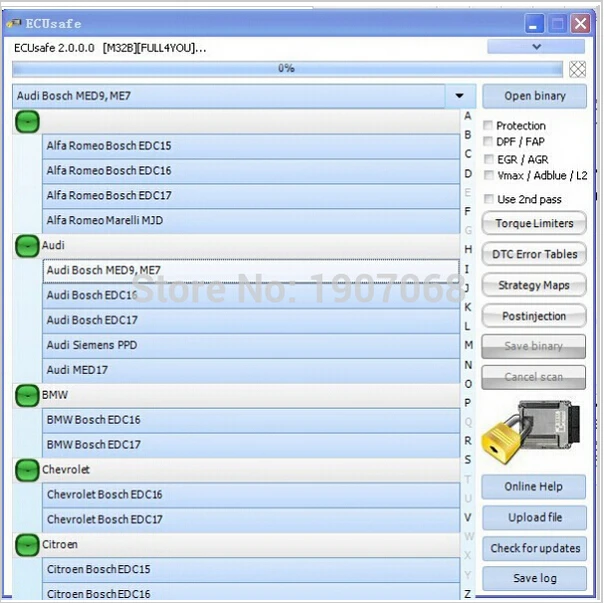Screen dimensions: 604x603
Task: Jump to letter S in index
Action: (x=468, y=460)
